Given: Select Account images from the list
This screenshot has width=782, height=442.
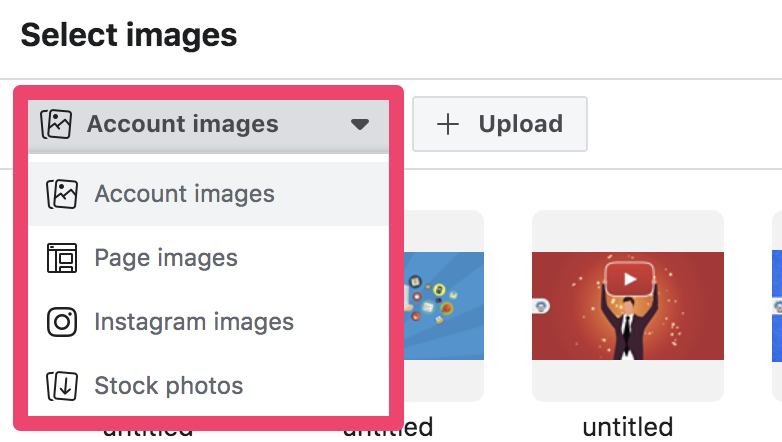Looking at the screenshot, I should point(208,194).
